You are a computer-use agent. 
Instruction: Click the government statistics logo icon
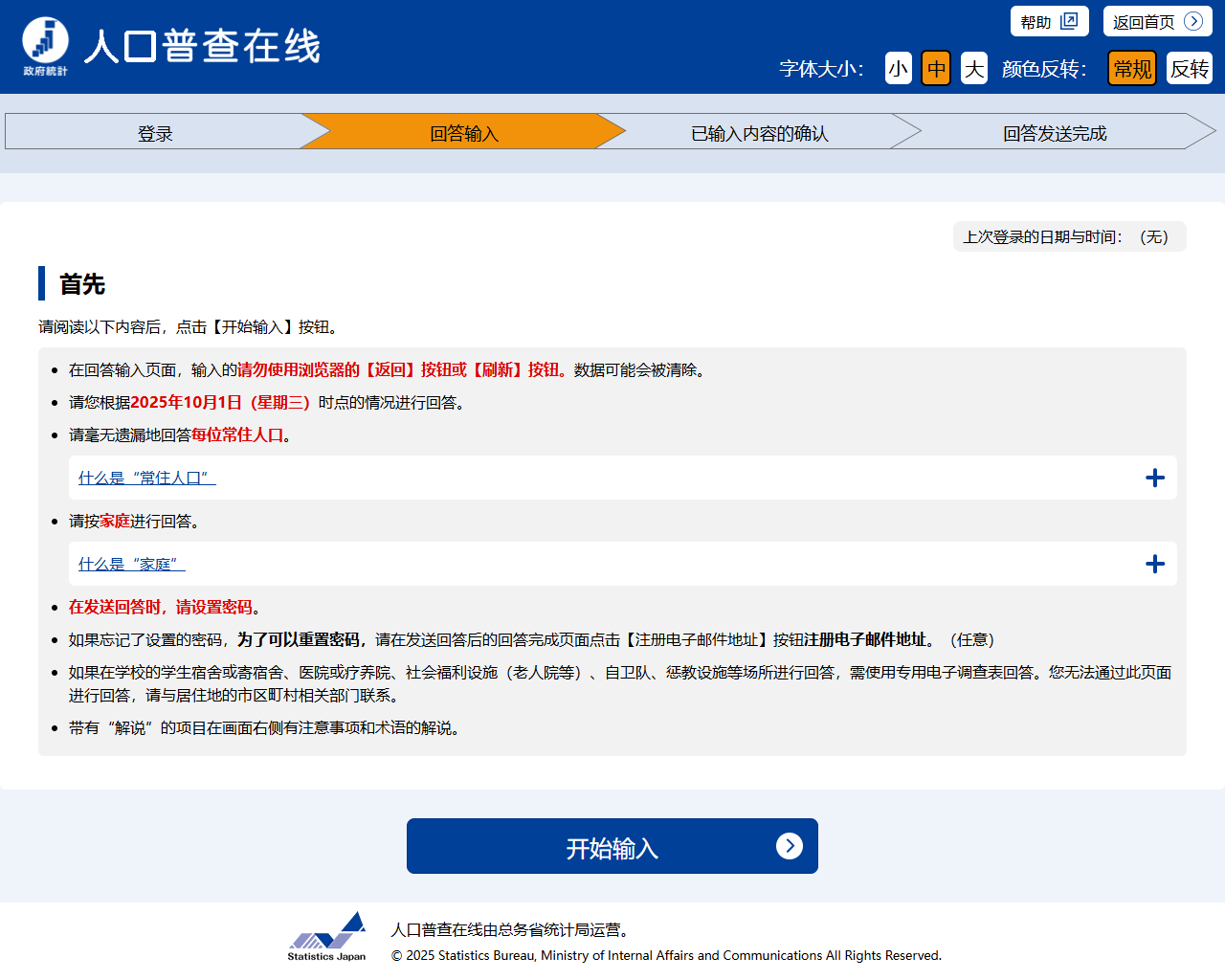coord(45,45)
